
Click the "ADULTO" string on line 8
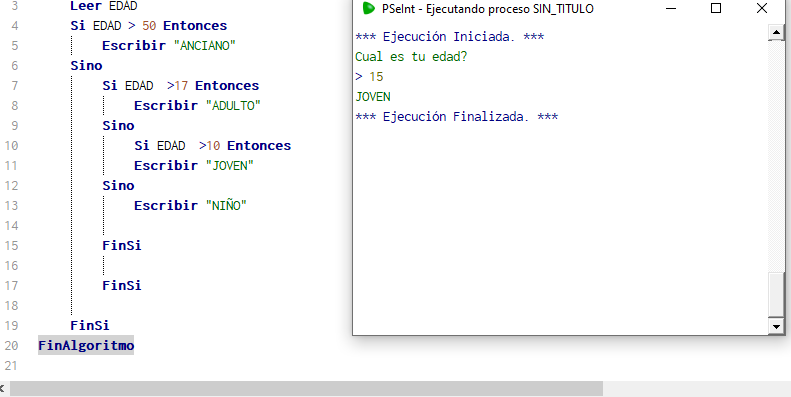pyautogui.click(x=233, y=105)
